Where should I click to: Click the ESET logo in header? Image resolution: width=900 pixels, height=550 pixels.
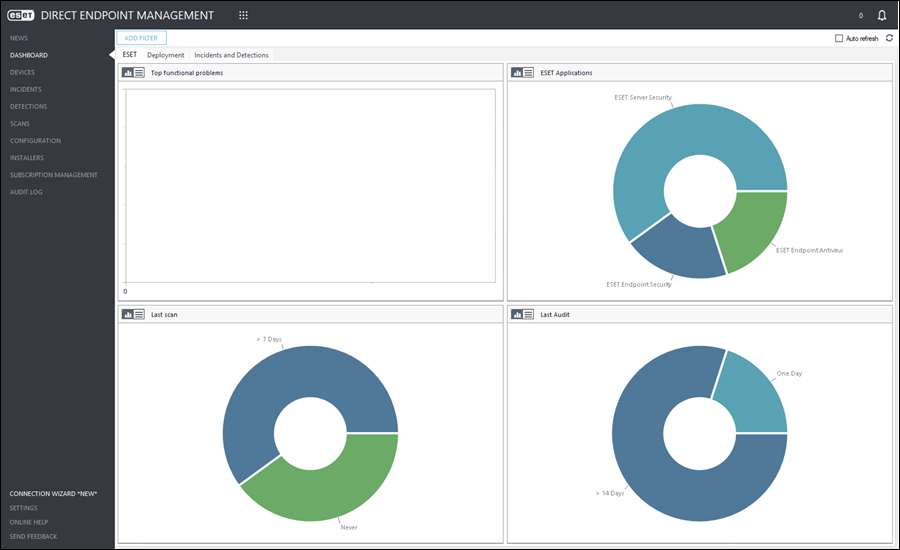point(21,16)
